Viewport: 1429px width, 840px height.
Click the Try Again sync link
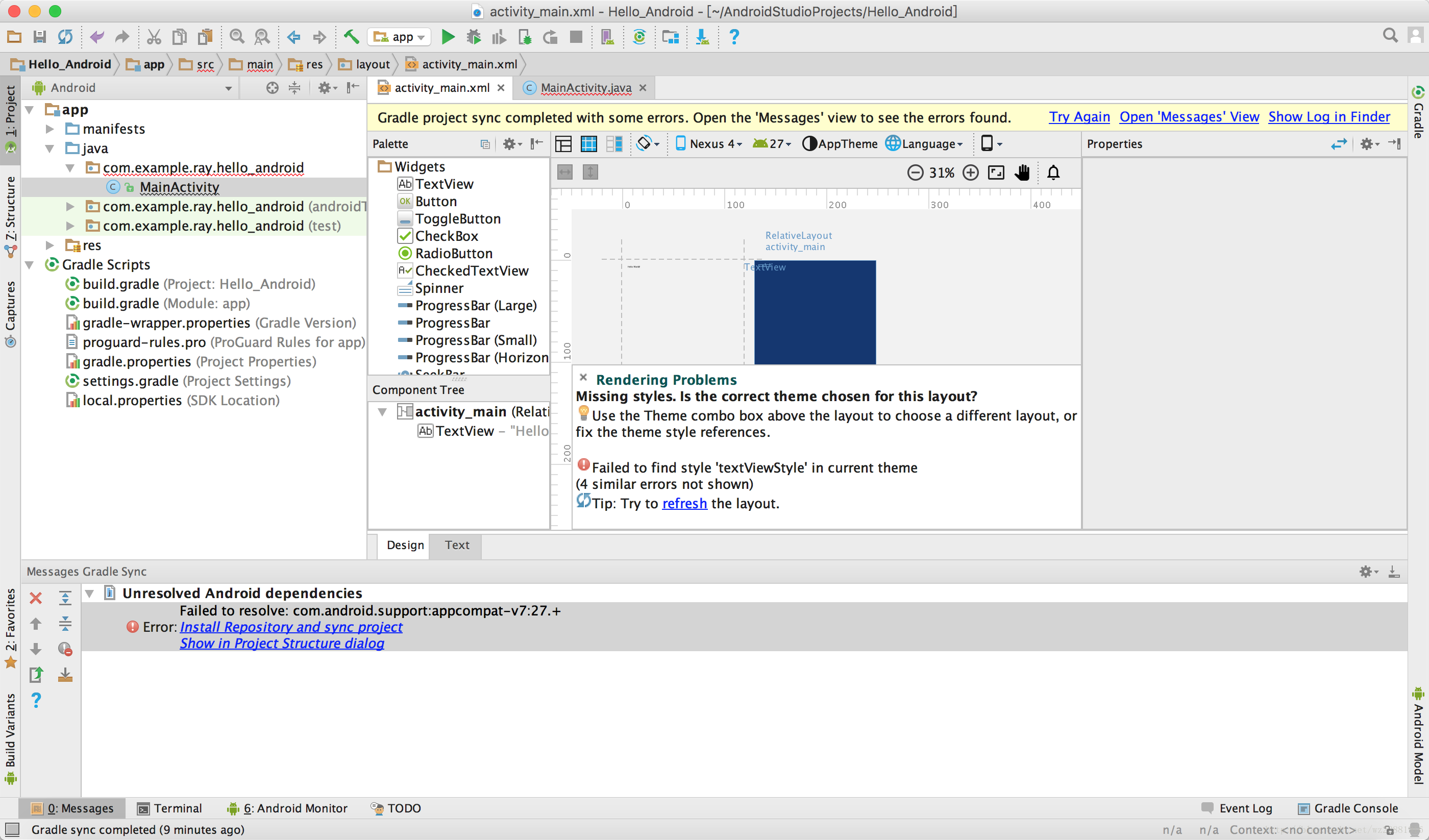1078,117
